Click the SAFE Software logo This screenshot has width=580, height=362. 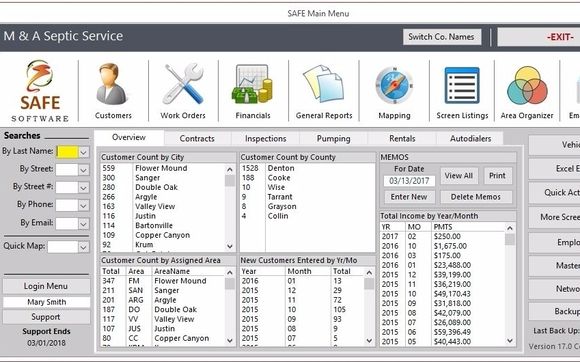40,91
